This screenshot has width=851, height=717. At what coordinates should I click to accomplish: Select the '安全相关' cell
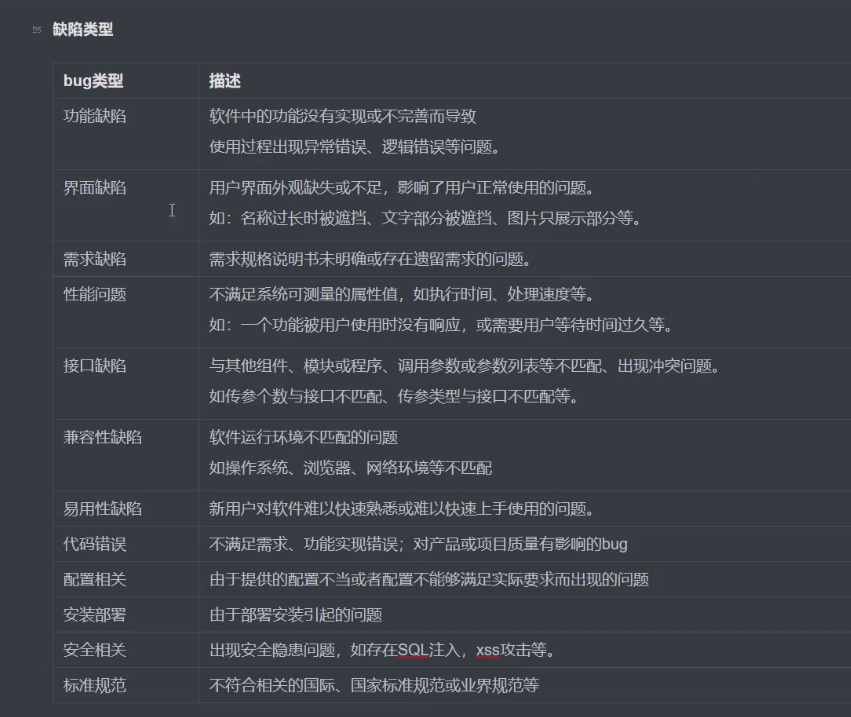(x=125, y=650)
